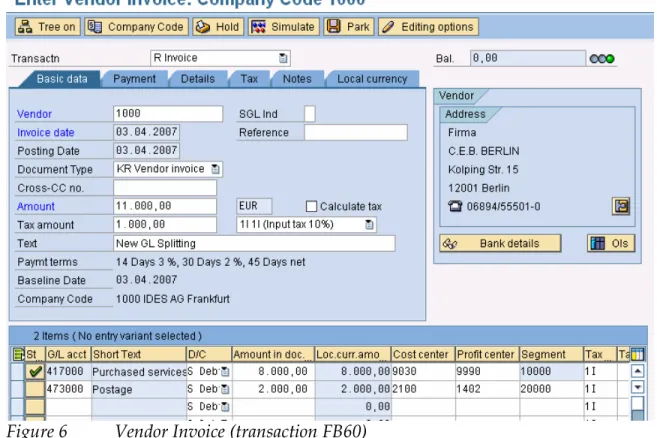This screenshot has width=657, height=438.
Task: Expand D/C dropdown in third empty row
Action: point(225,406)
